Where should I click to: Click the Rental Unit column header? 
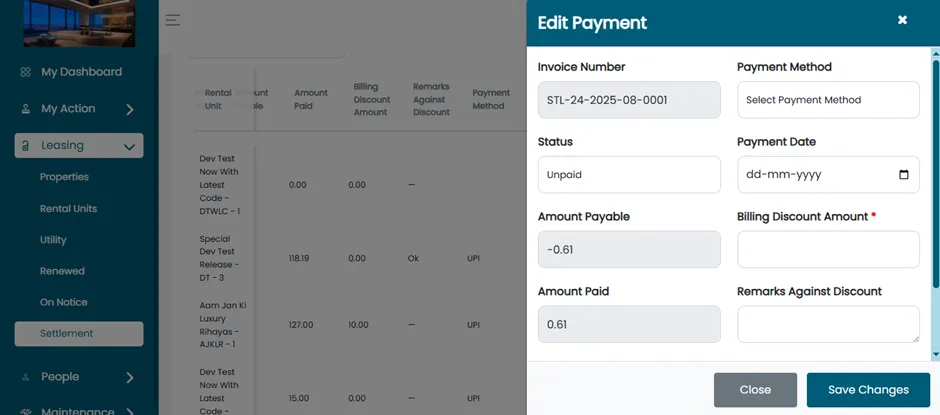point(218,100)
